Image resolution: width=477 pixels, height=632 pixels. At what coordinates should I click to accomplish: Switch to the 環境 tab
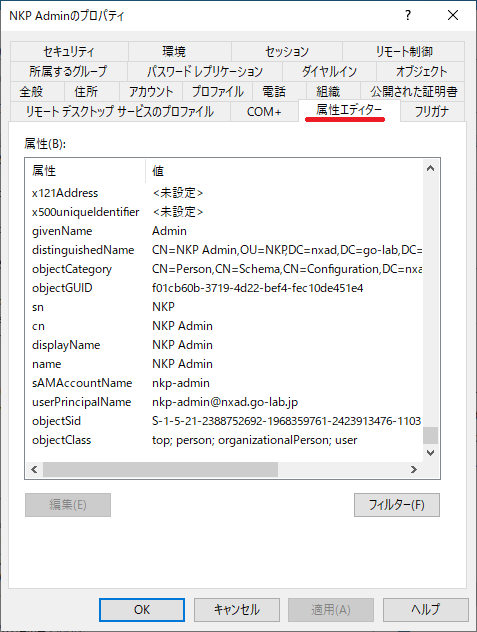click(180, 52)
